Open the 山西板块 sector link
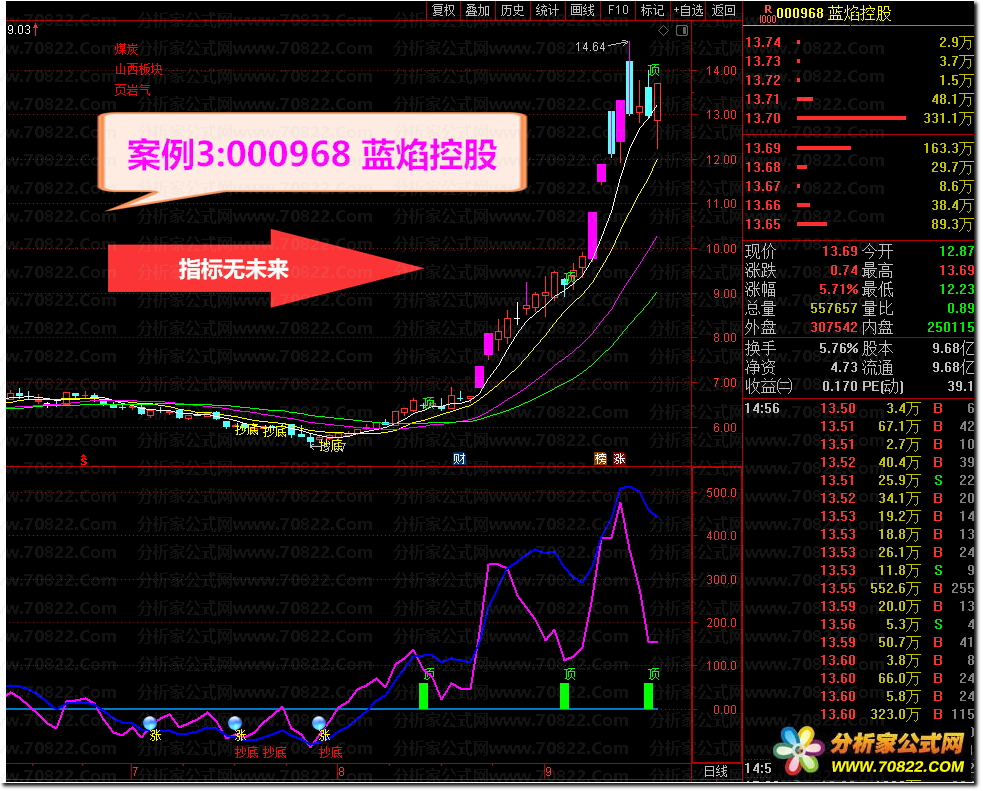 [x=138, y=70]
